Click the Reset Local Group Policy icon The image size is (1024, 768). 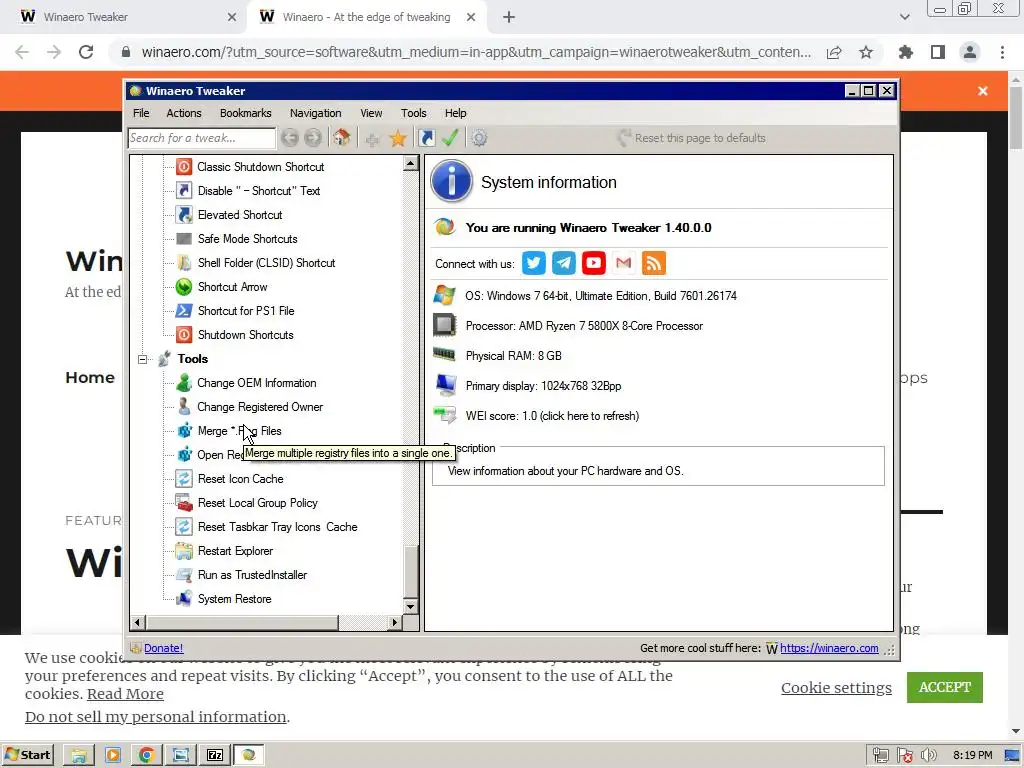184,503
